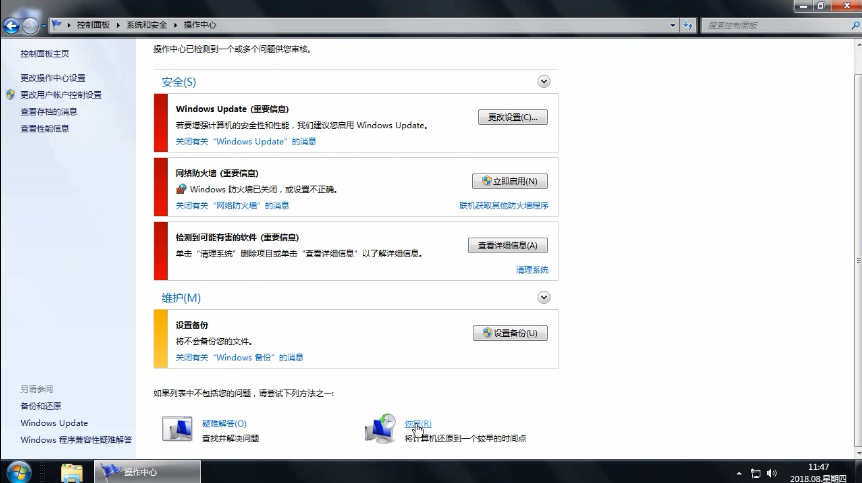Click 操作中心 taskbar window button
Image resolution: width=862 pixels, height=483 pixels.
click(x=147, y=472)
